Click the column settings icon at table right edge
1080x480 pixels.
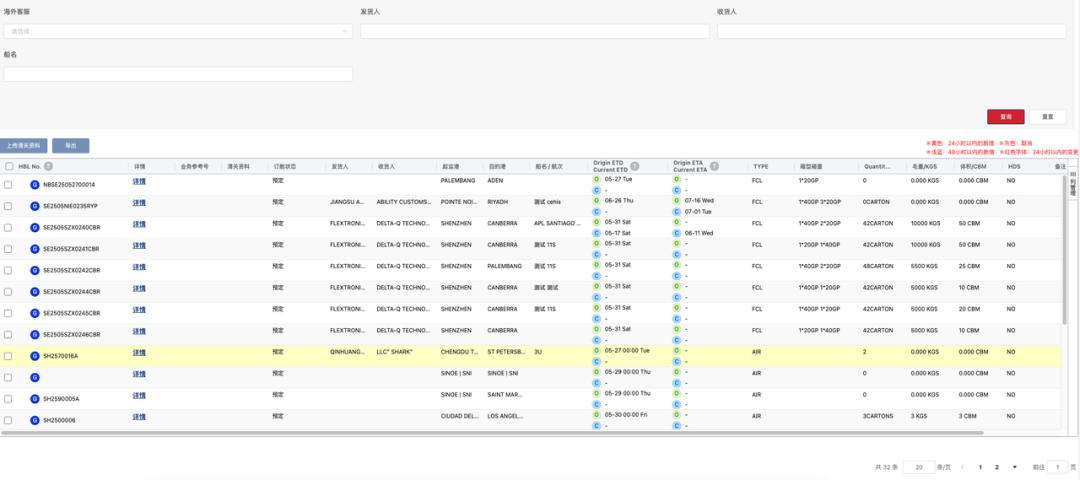click(x=1073, y=184)
